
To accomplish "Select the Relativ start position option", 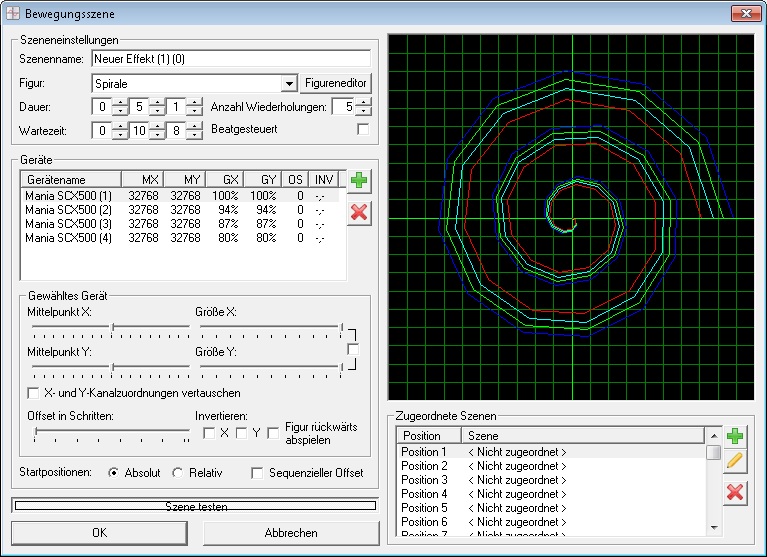I will coord(179,473).
